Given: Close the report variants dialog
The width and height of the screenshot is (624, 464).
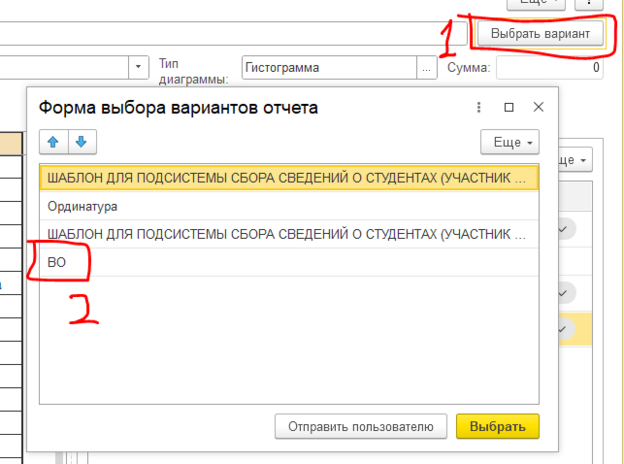Looking at the screenshot, I should pos(538,107).
